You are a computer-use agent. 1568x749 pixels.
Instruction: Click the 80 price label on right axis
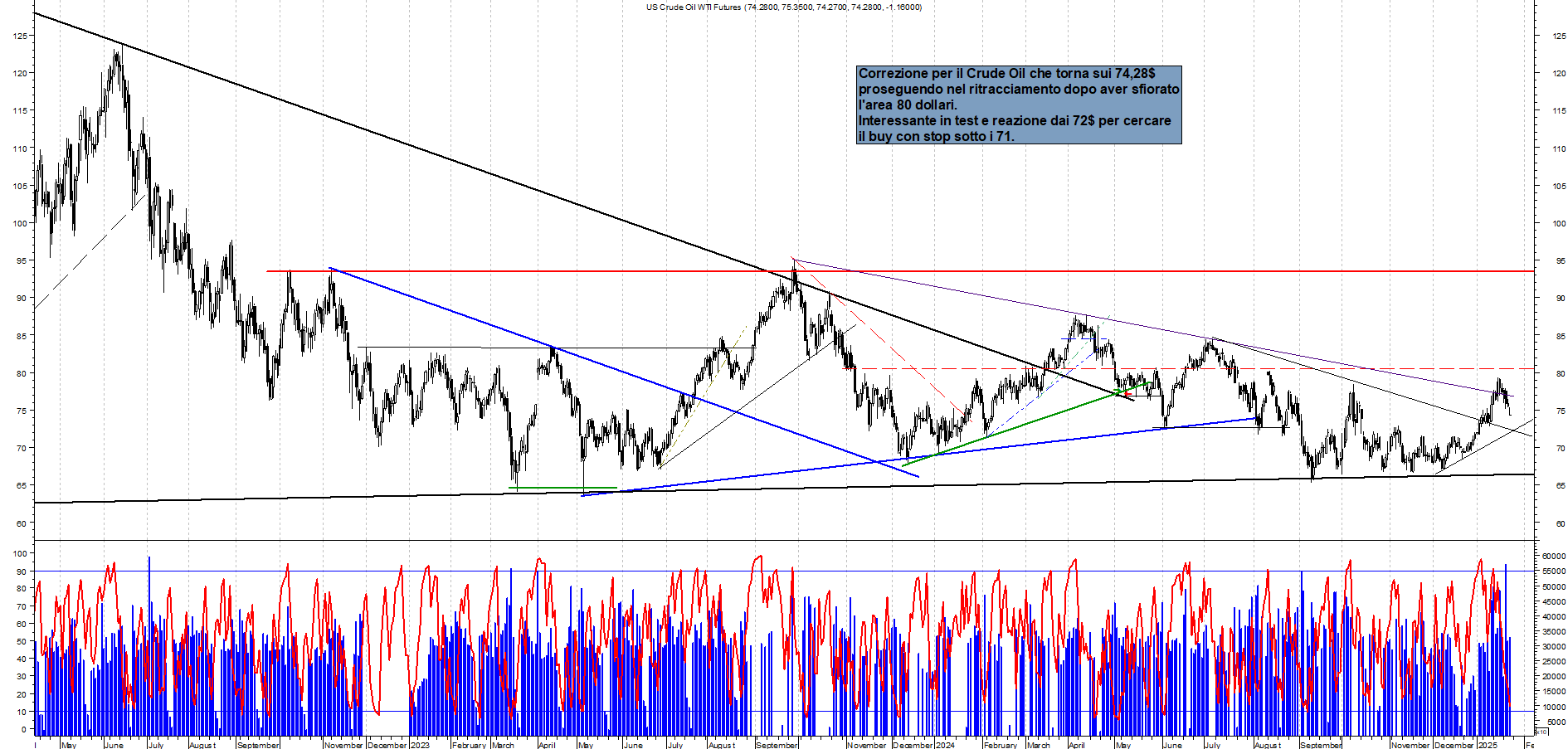pos(1561,373)
